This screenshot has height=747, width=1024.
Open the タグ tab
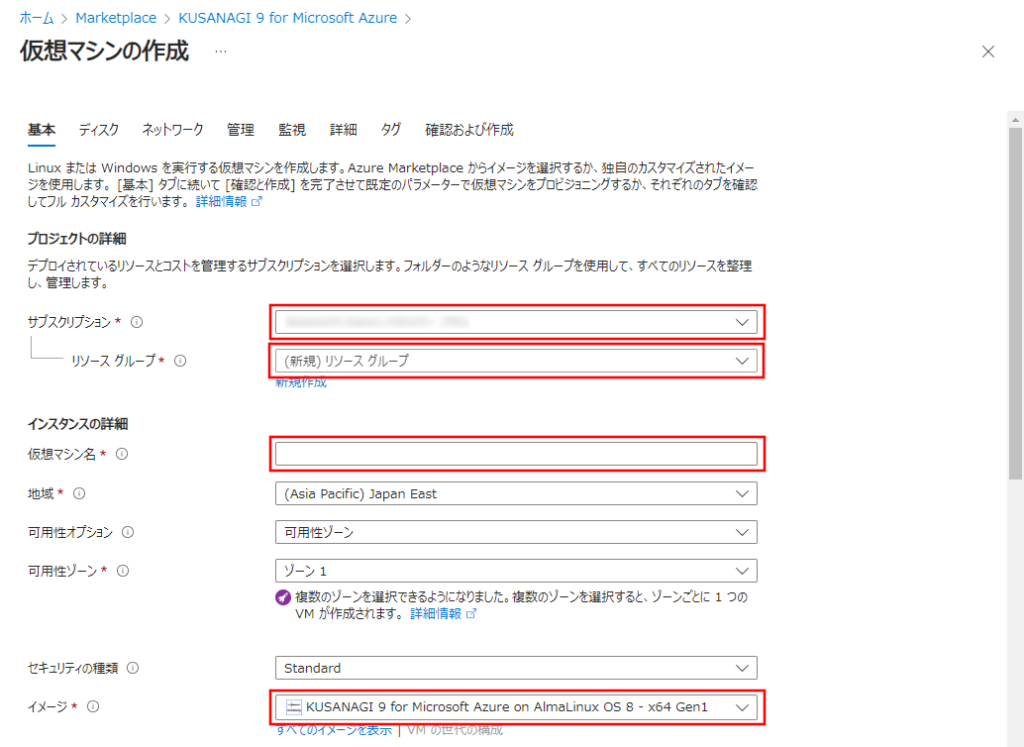tap(391, 130)
